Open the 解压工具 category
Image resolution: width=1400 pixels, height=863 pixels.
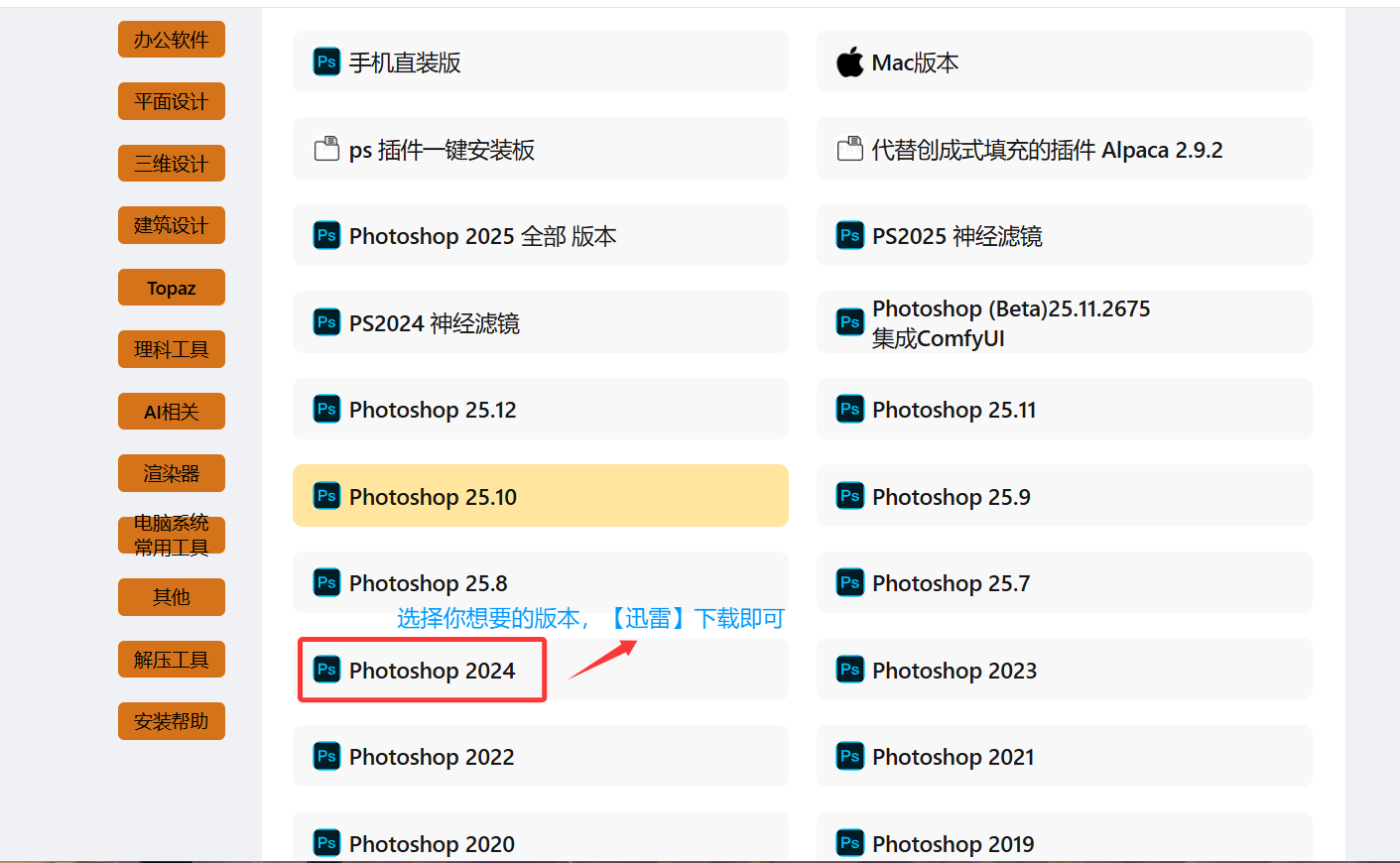pyautogui.click(x=172, y=660)
